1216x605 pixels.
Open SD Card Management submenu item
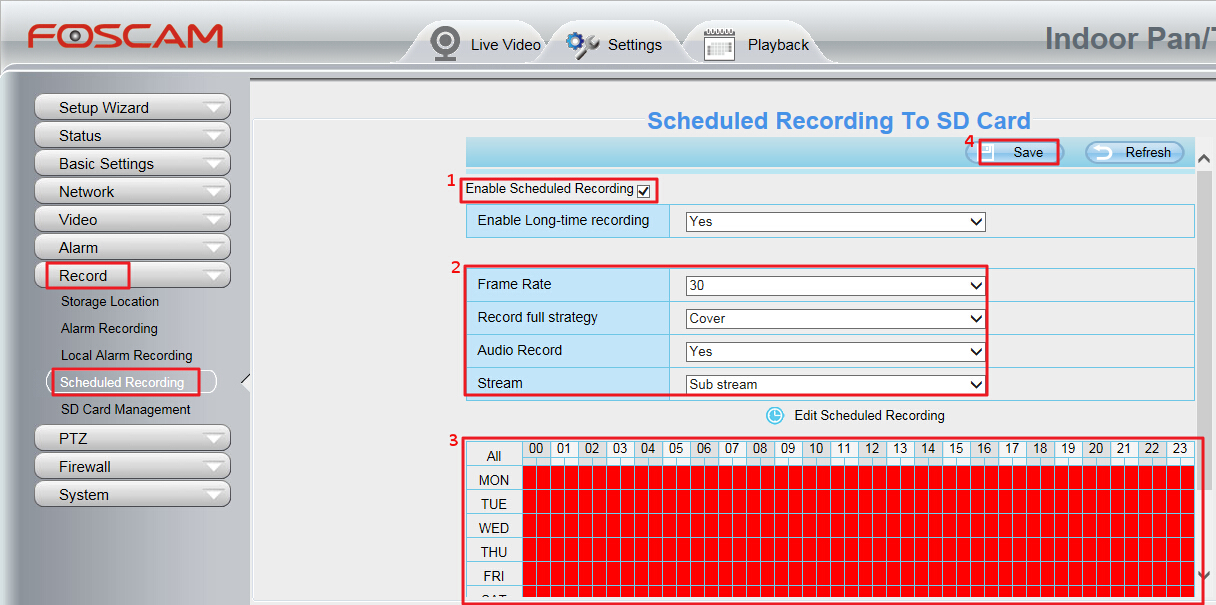[125, 410]
